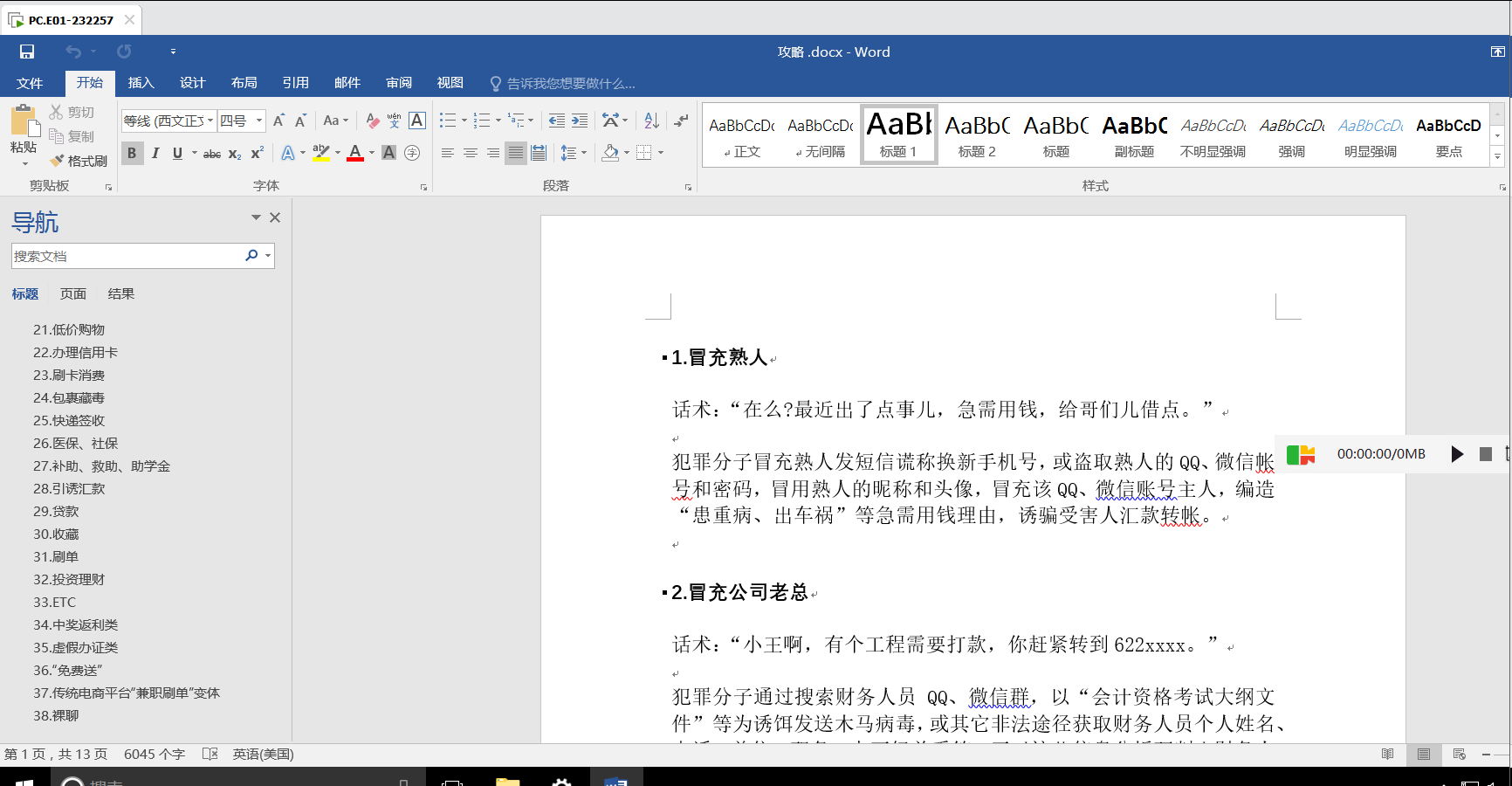Screen dimensions: 1512x786
Task: Apply subscript formatting
Action: point(234,153)
